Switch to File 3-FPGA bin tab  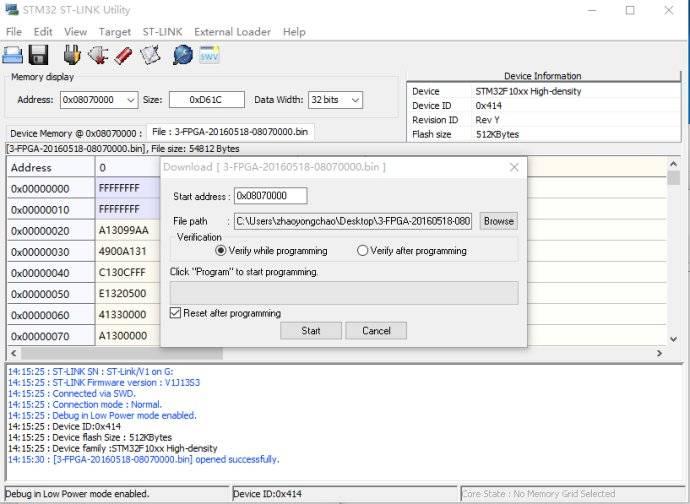pos(230,132)
